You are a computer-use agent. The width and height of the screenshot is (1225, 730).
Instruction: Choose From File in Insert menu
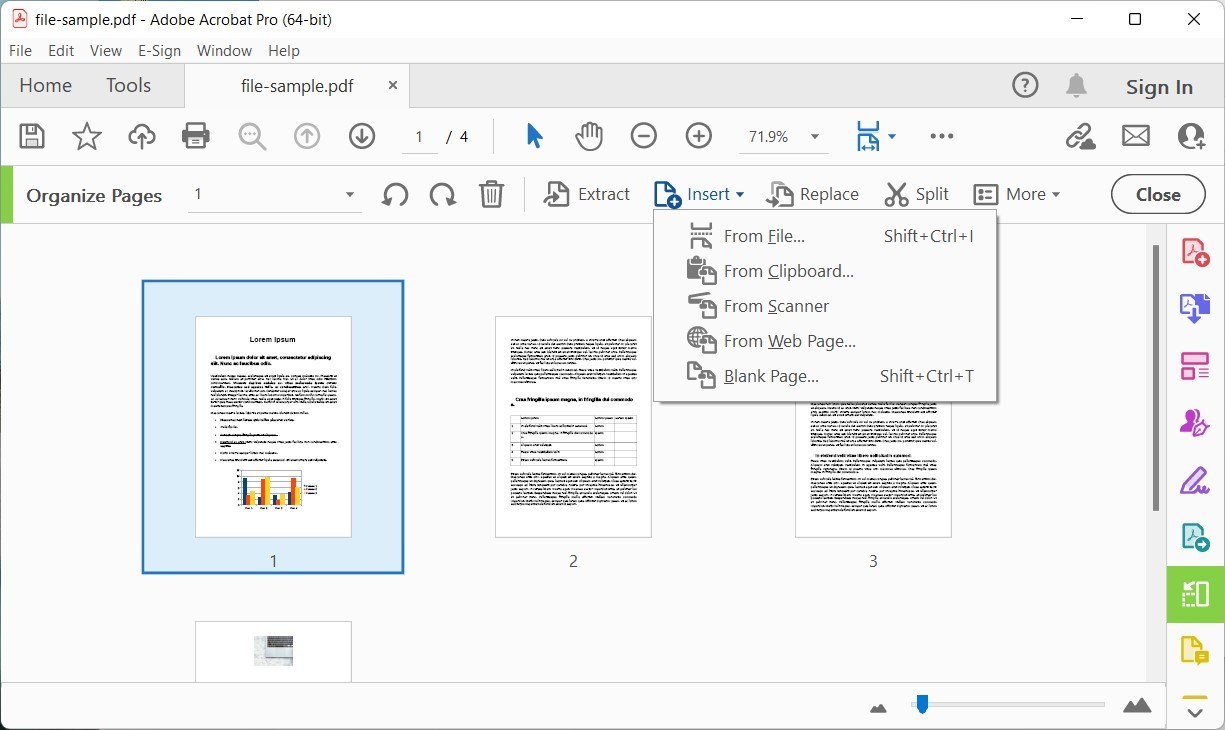click(x=764, y=237)
